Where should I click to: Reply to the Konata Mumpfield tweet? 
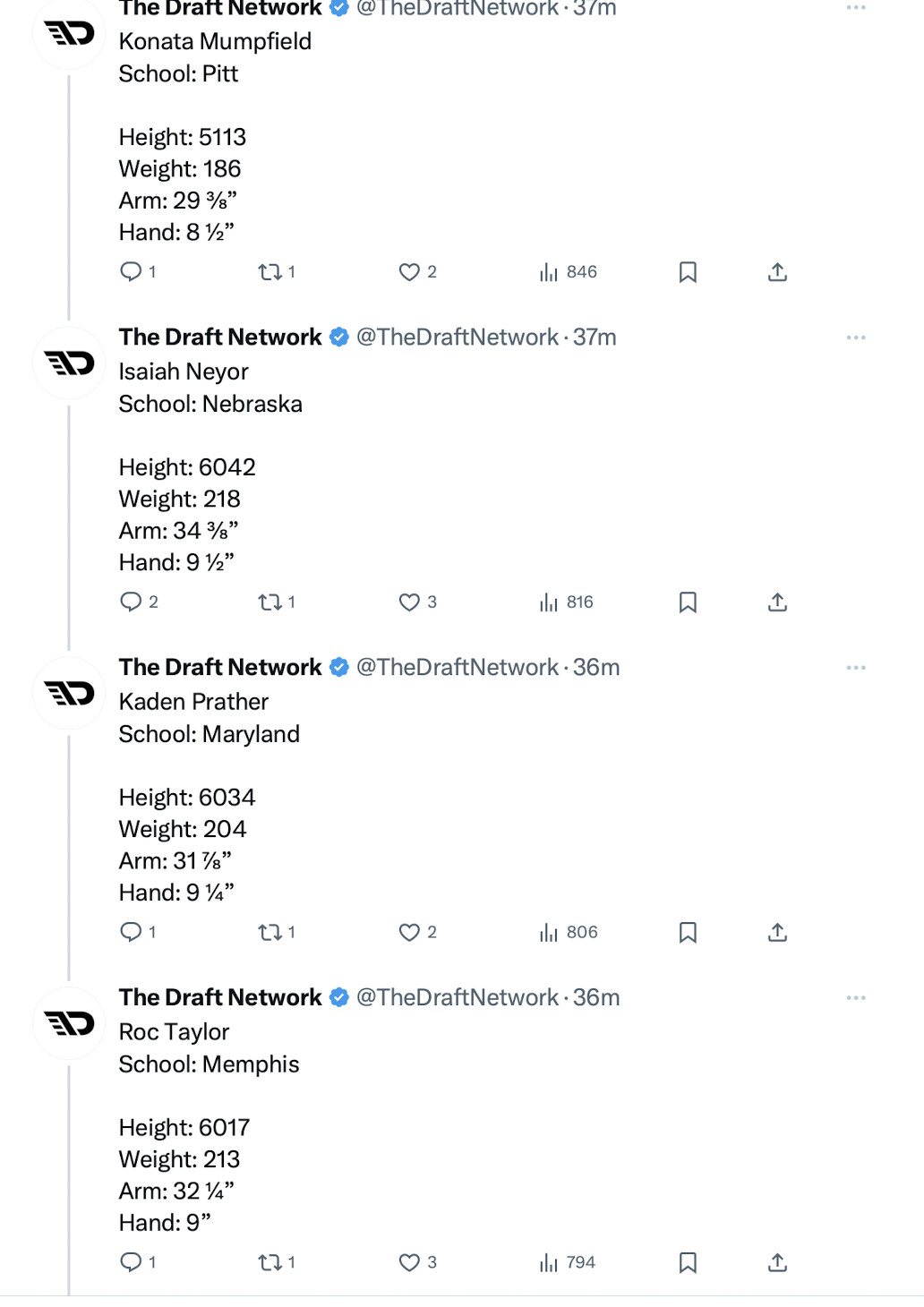click(x=132, y=272)
